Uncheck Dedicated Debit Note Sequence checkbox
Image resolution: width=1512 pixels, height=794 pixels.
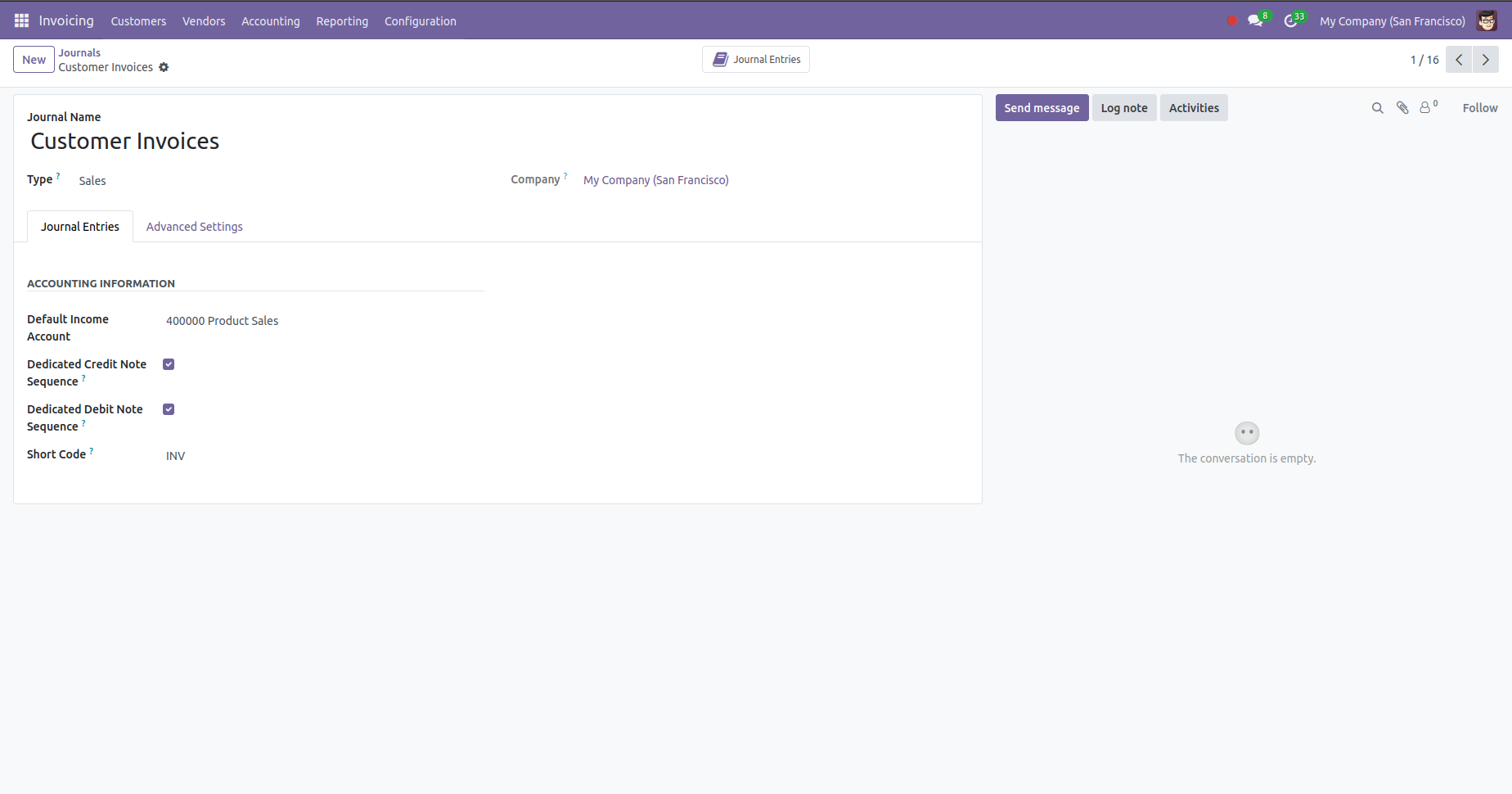(x=169, y=409)
